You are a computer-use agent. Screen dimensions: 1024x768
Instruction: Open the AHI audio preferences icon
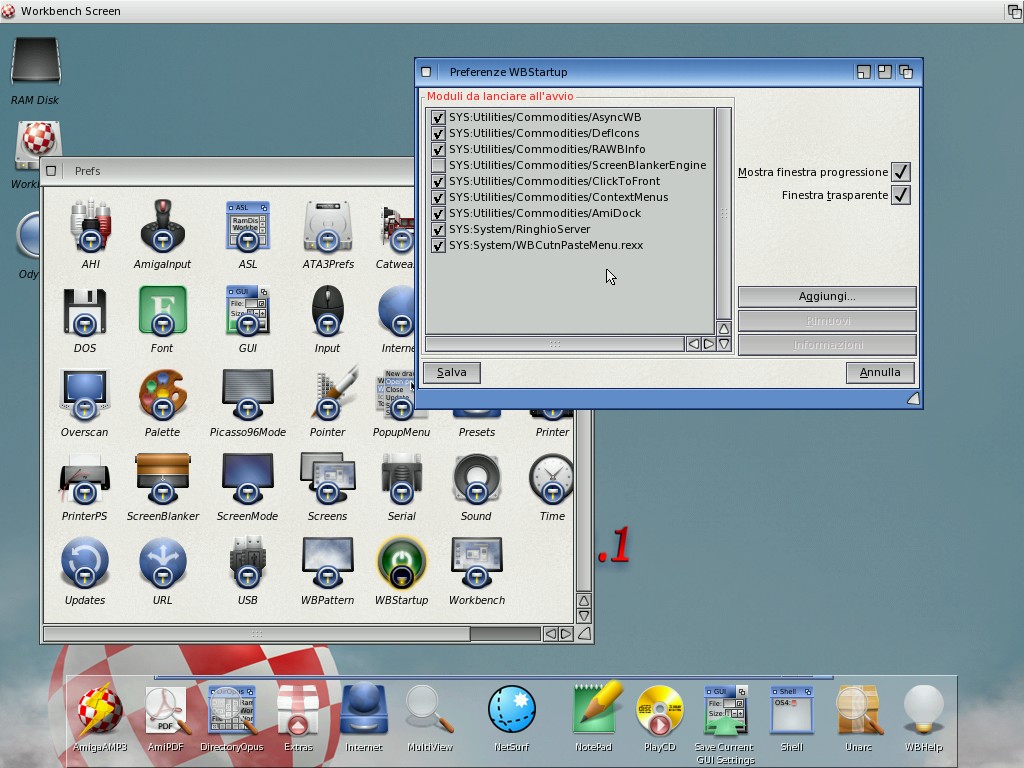[x=90, y=228]
